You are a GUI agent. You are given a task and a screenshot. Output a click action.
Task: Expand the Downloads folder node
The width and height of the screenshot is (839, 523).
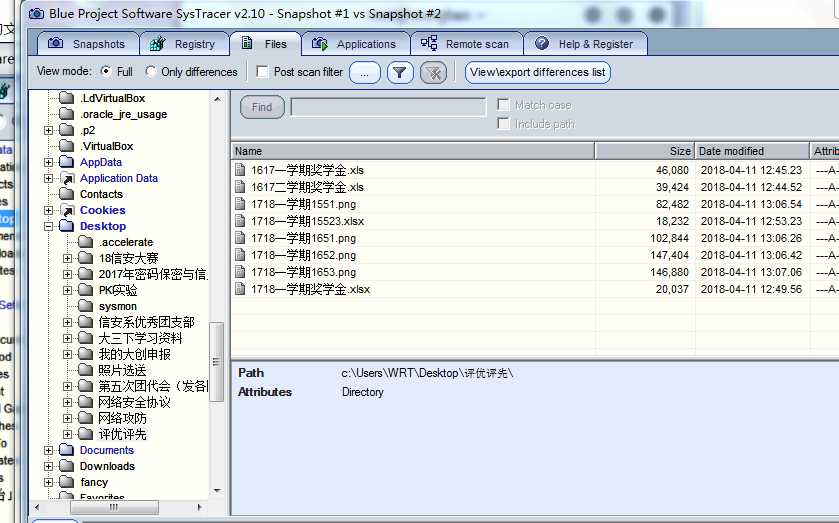tap(48, 466)
